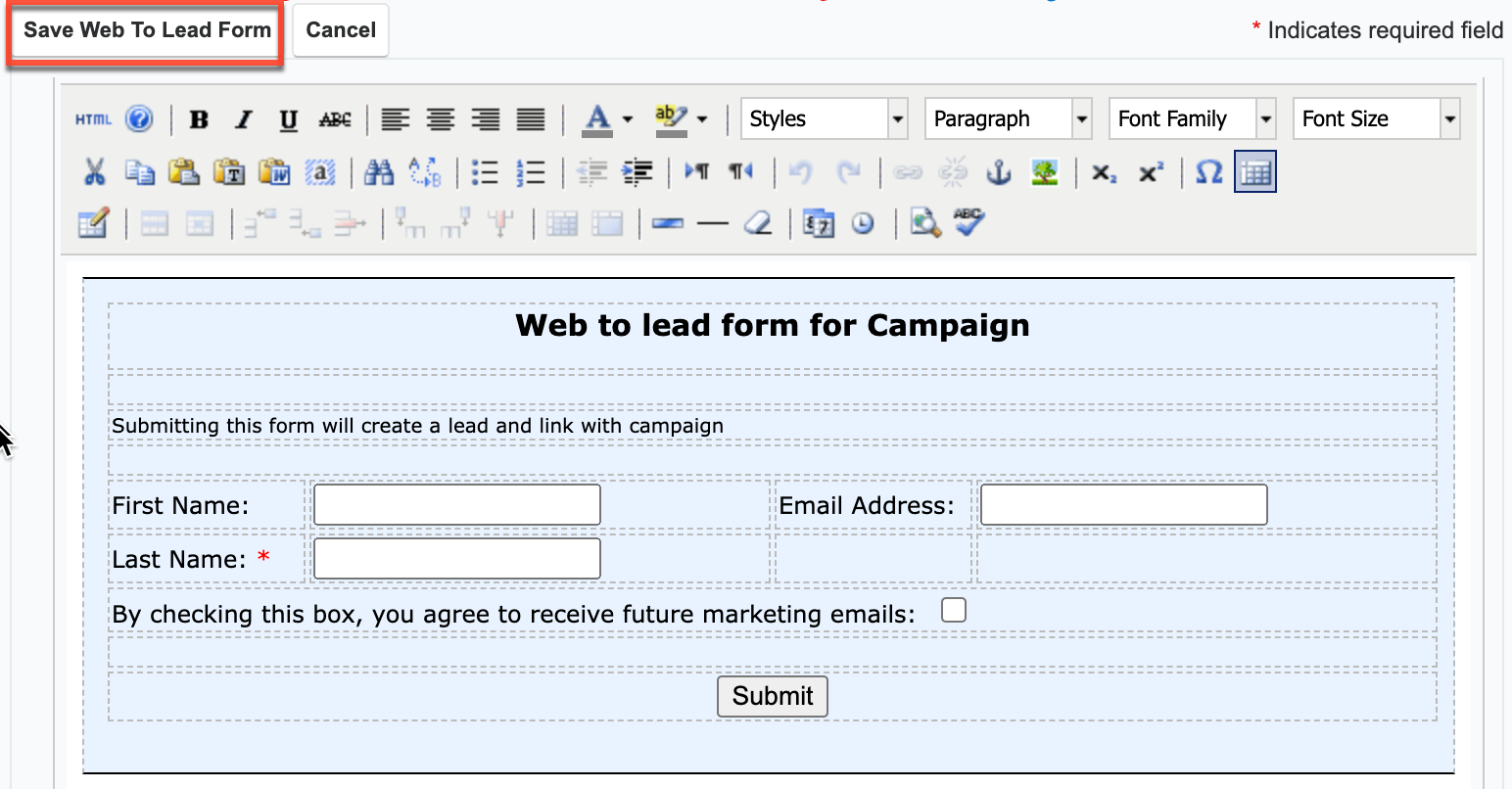Toggle strikethrough formatting
This screenshot has height=789, width=1512.
click(x=335, y=119)
